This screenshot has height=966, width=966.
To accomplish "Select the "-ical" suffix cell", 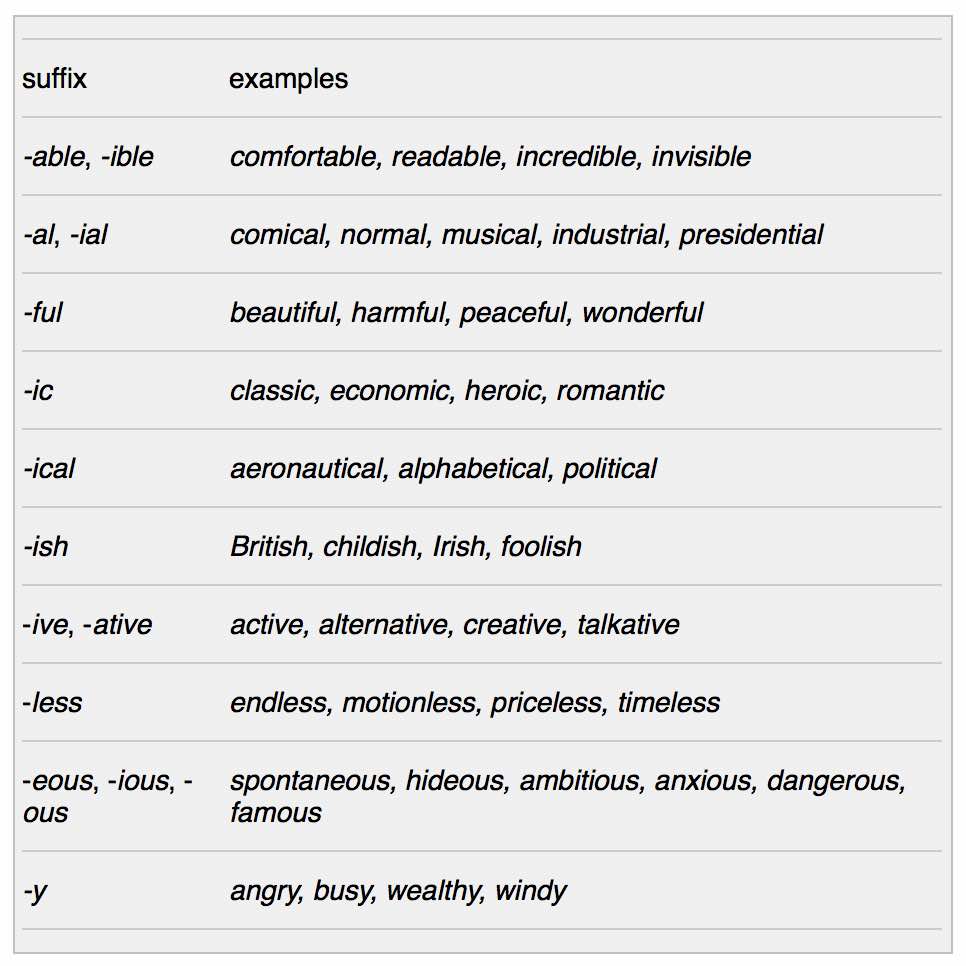I will click(49, 469).
